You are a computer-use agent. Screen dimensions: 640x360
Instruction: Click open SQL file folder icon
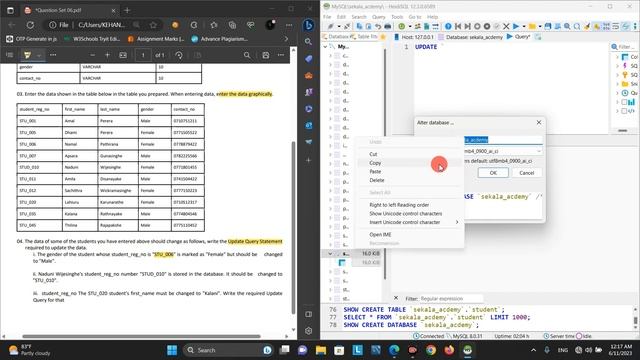click(x=532, y=27)
